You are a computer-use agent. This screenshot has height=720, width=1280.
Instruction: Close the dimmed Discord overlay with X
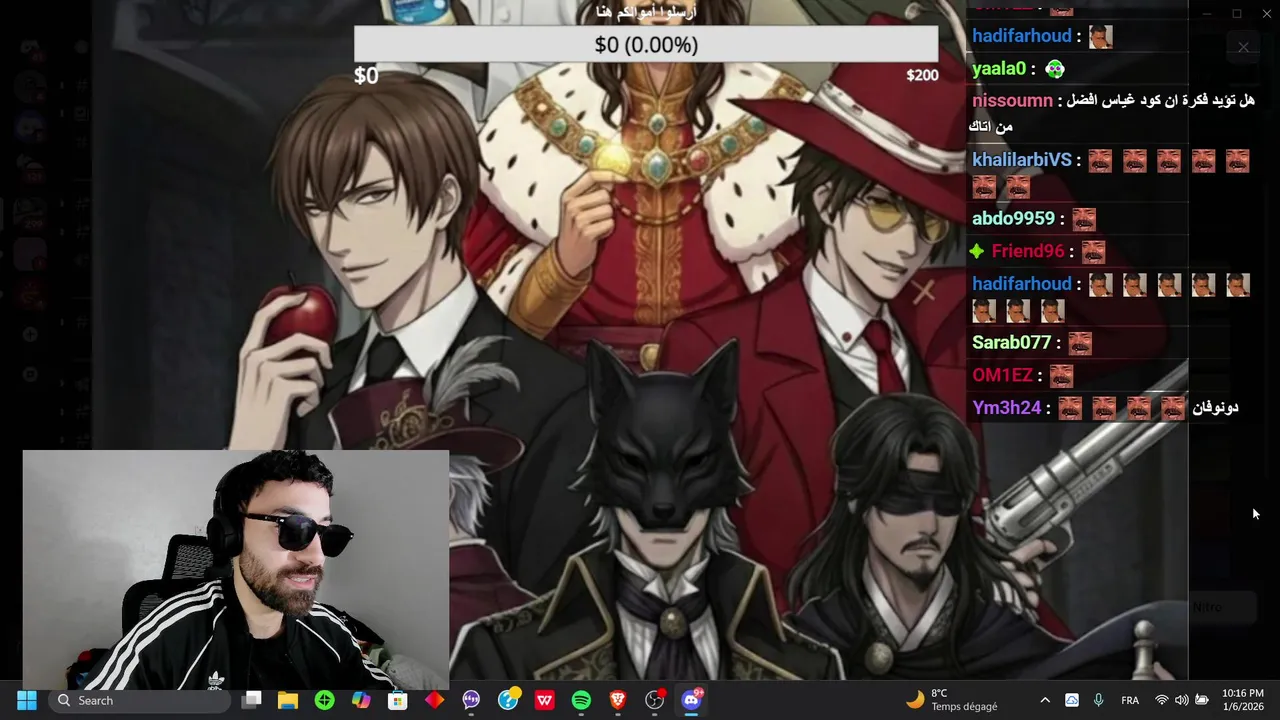point(1243,47)
